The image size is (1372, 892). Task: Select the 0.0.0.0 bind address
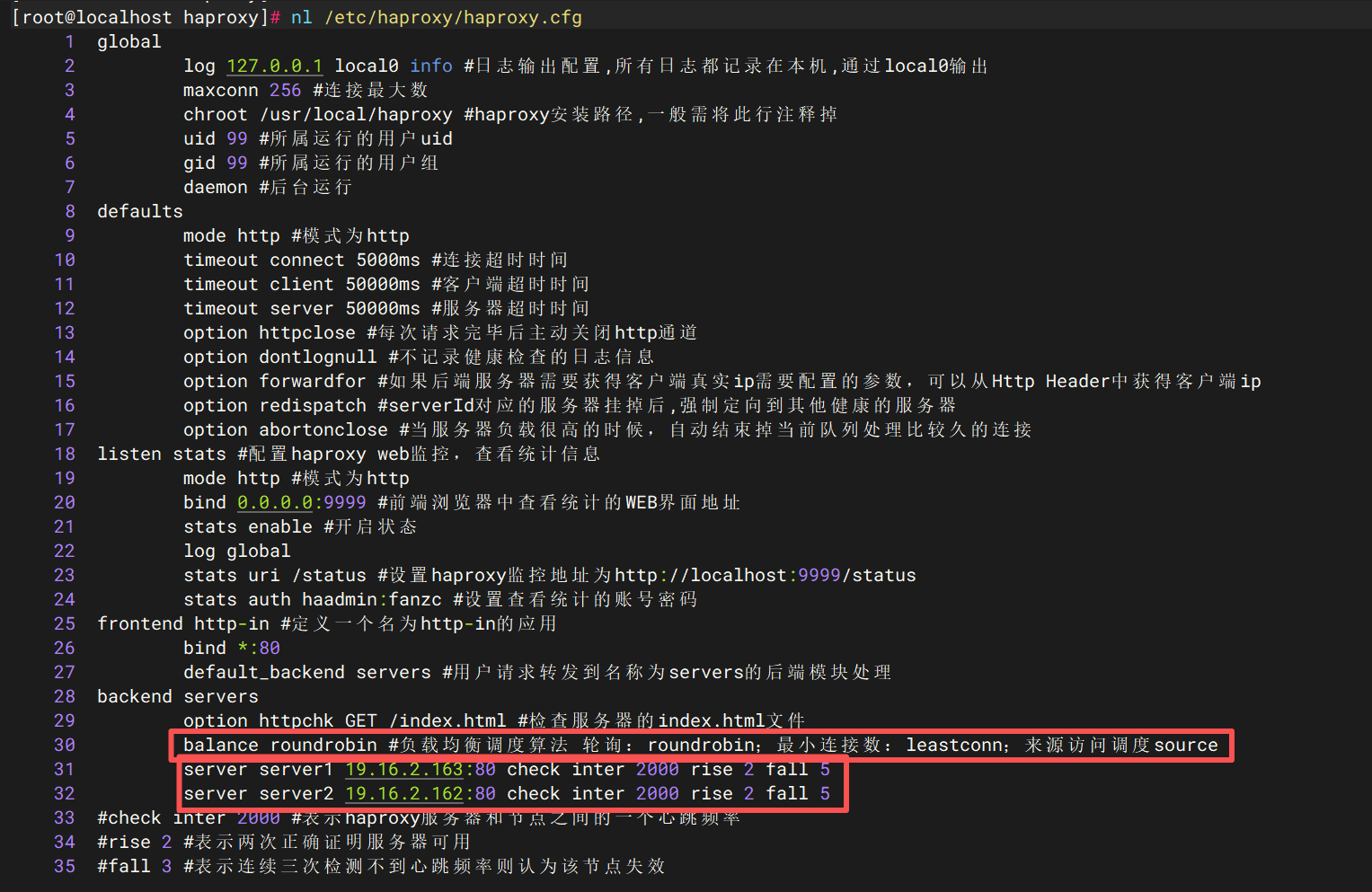click(275, 502)
